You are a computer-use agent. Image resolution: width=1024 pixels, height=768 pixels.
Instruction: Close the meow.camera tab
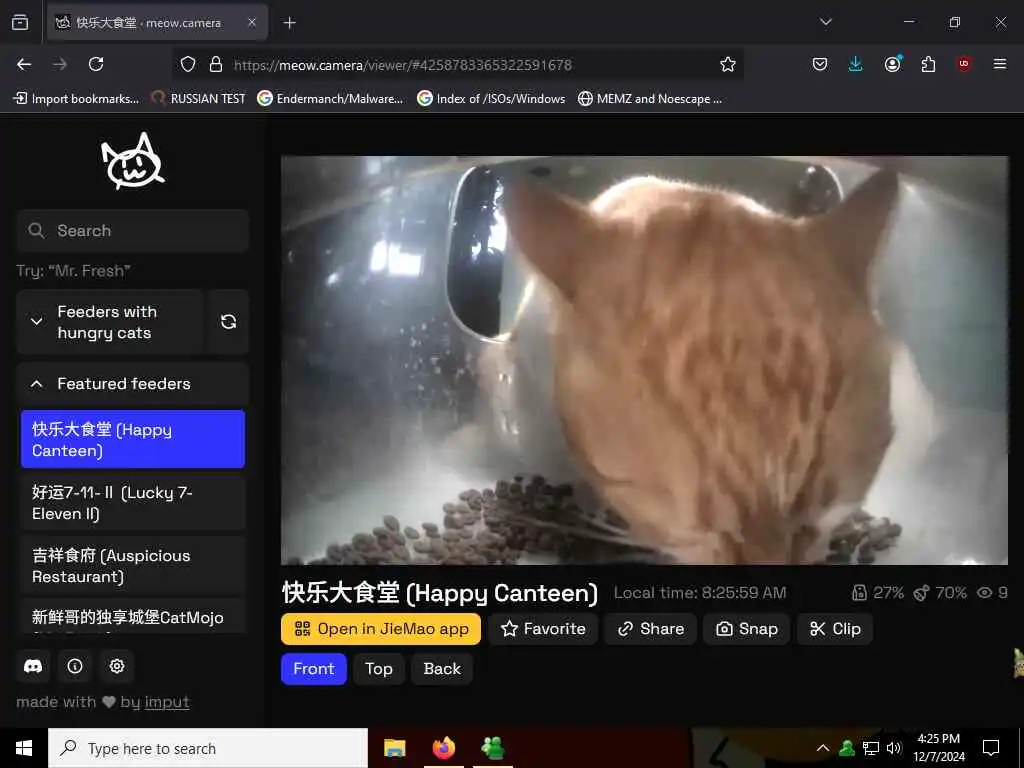click(x=252, y=22)
